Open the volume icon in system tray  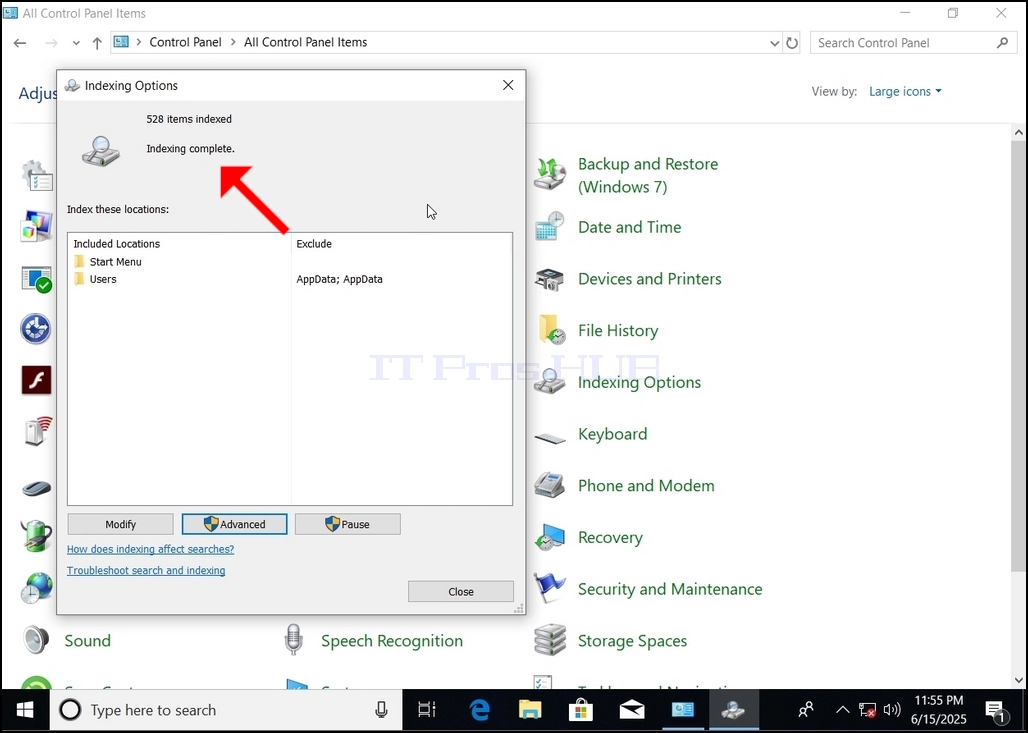coord(892,710)
